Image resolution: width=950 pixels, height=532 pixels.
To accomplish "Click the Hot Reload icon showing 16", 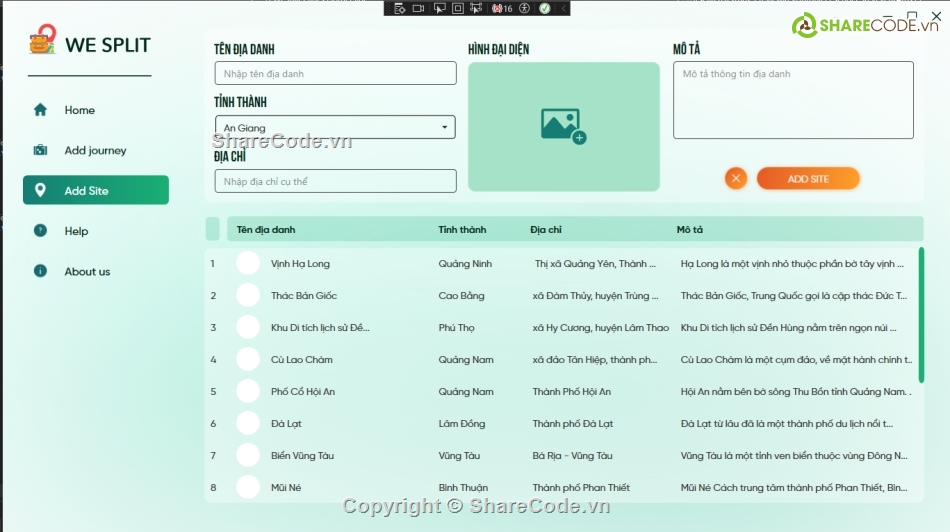I will coord(501,8).
